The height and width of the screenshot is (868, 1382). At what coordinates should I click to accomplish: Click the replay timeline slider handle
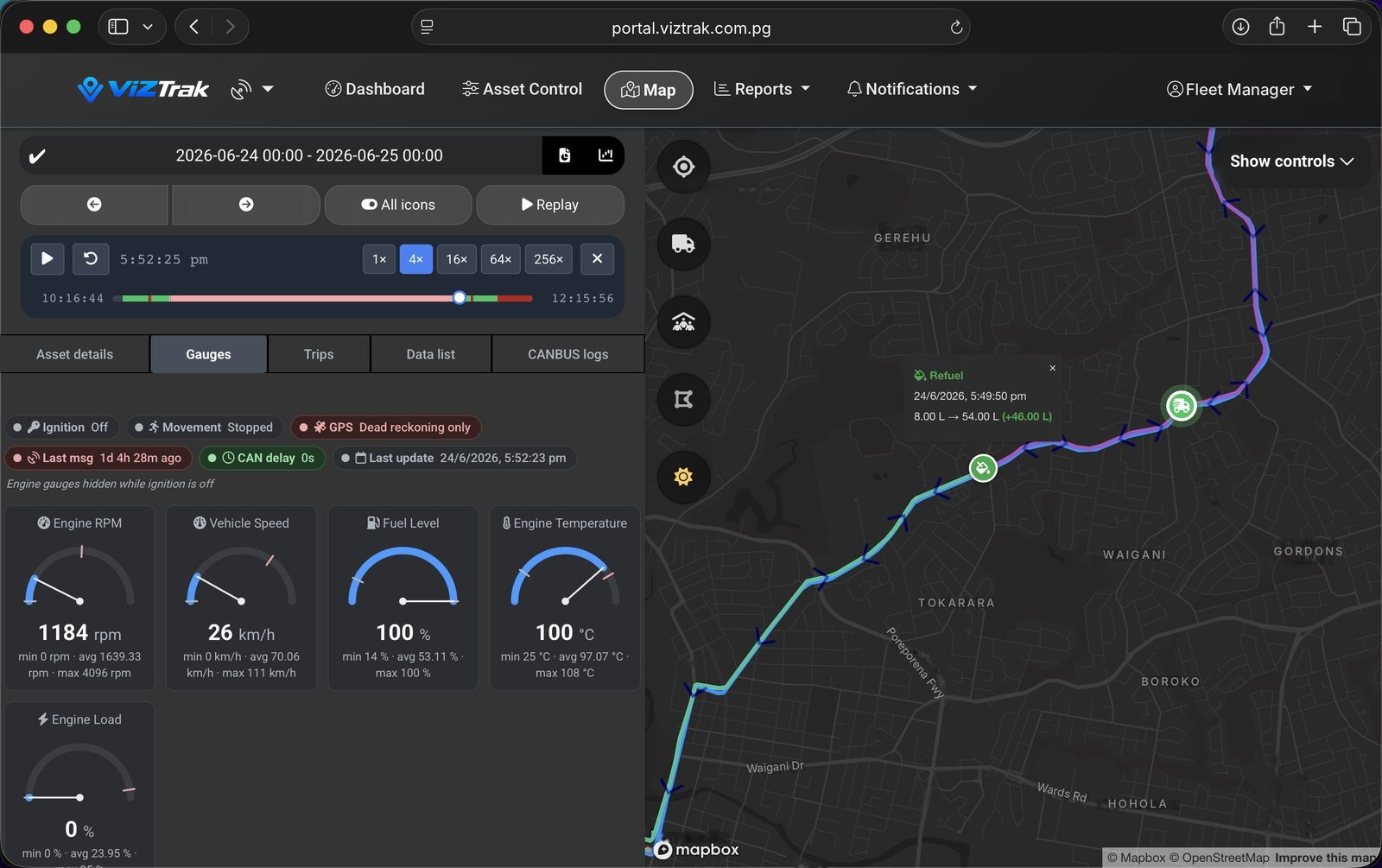point(460,298)
